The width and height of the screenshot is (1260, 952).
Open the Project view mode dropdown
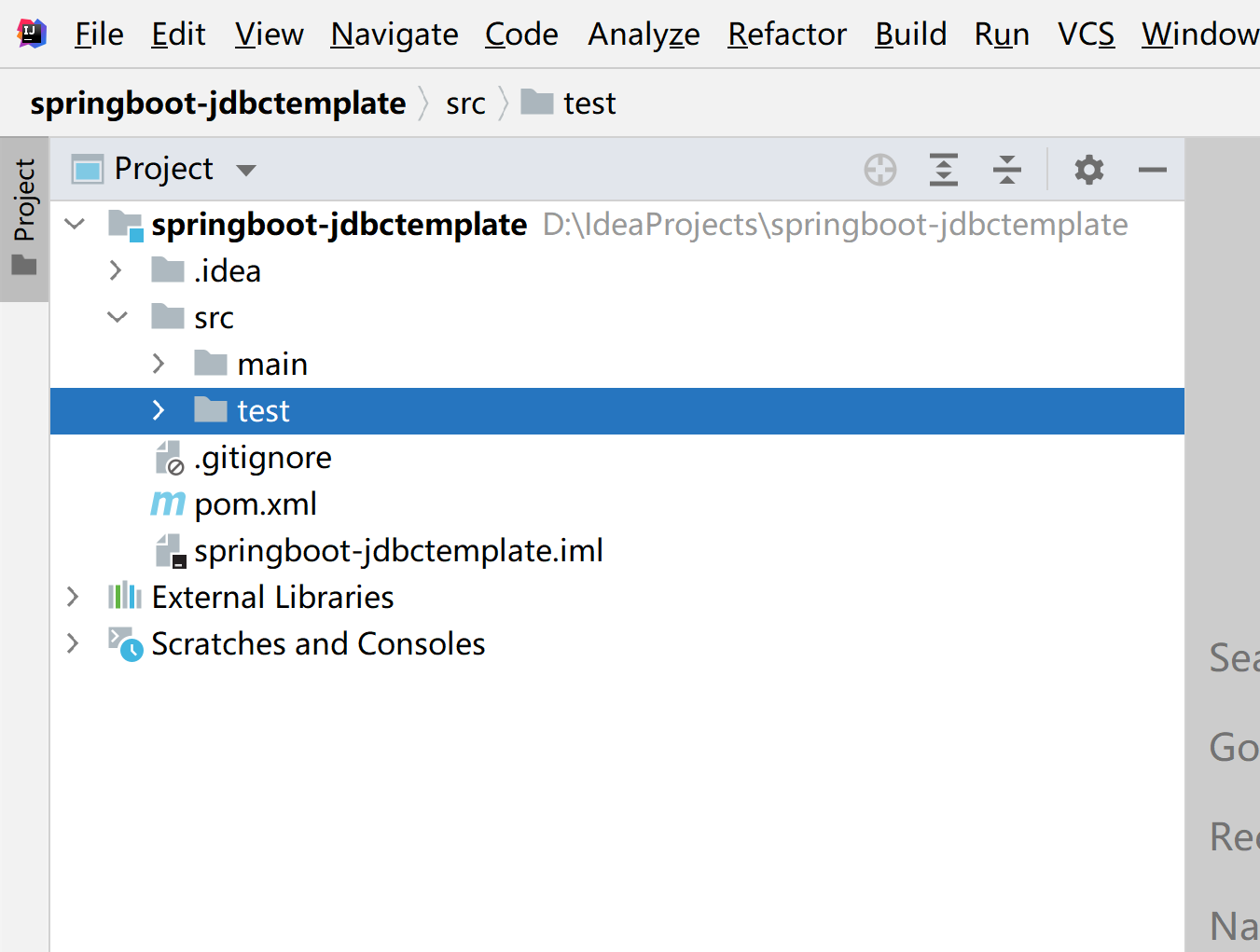(x=245, y=169)
